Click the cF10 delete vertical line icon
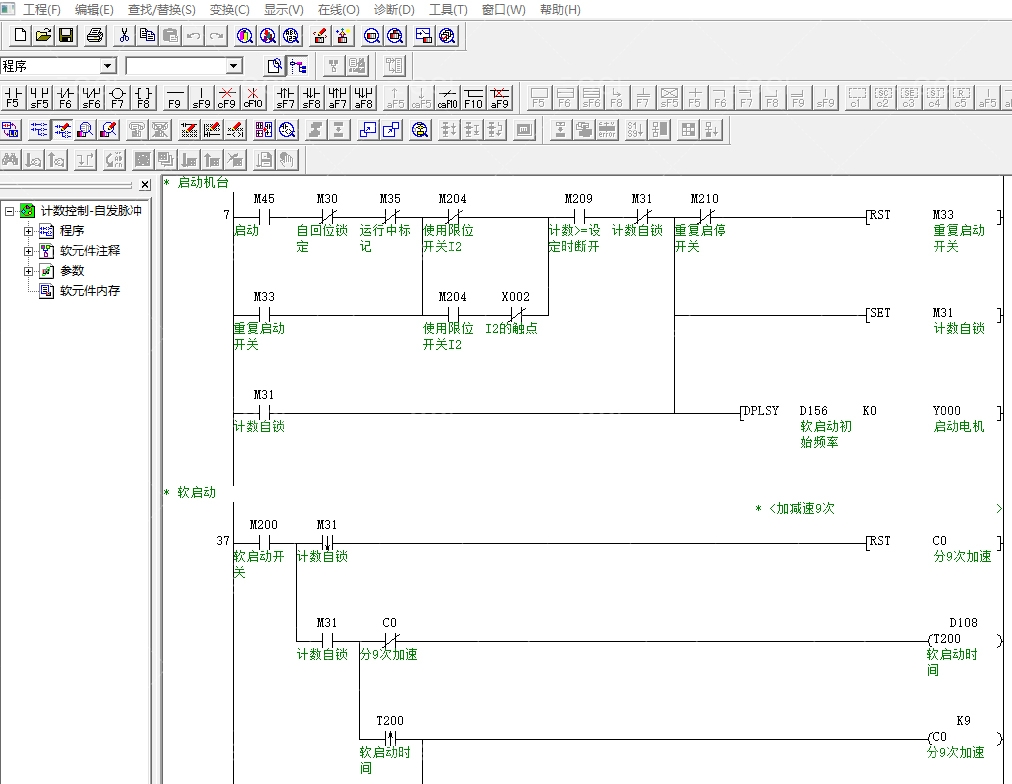The width and height of the screenshot is (1012, 784). (x=253, y=96)
